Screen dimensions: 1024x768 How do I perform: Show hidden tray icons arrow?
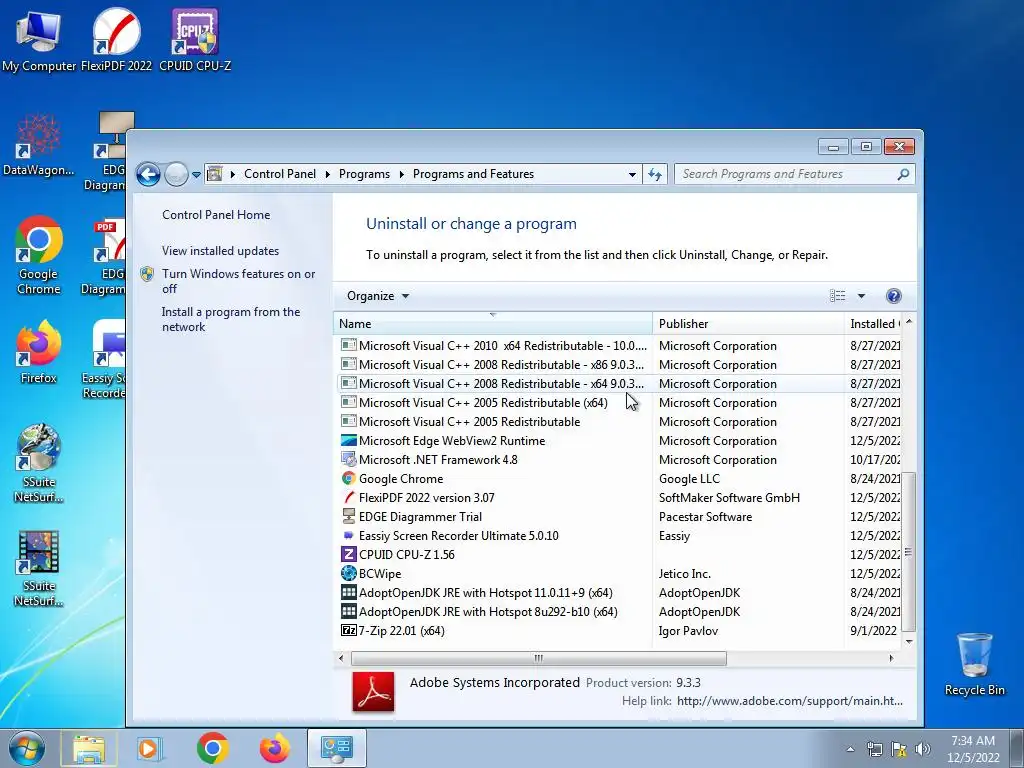click(x=850, y=749)
